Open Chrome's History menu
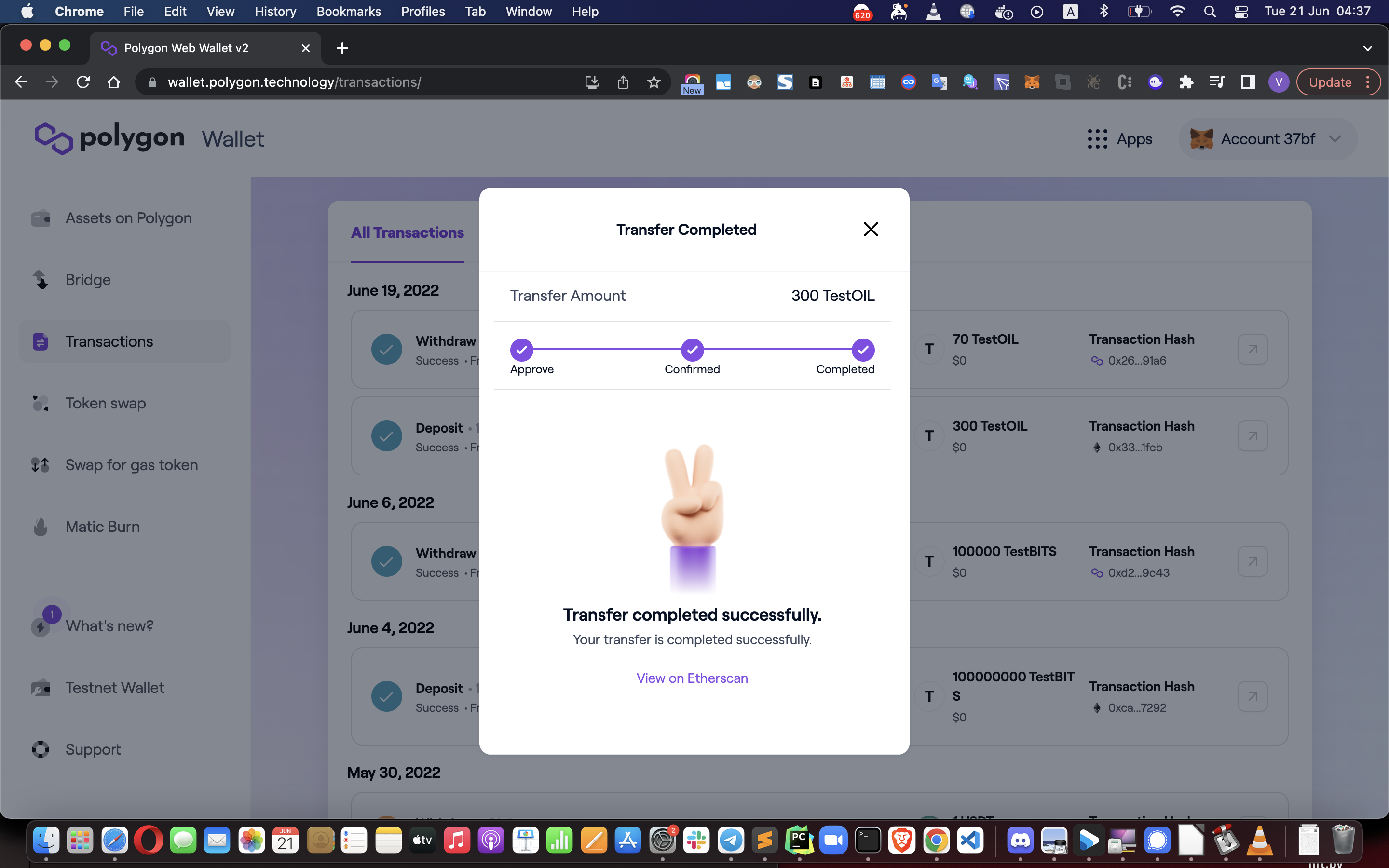The height and width of the screenshot is (868, 1389). click(275, 12)
